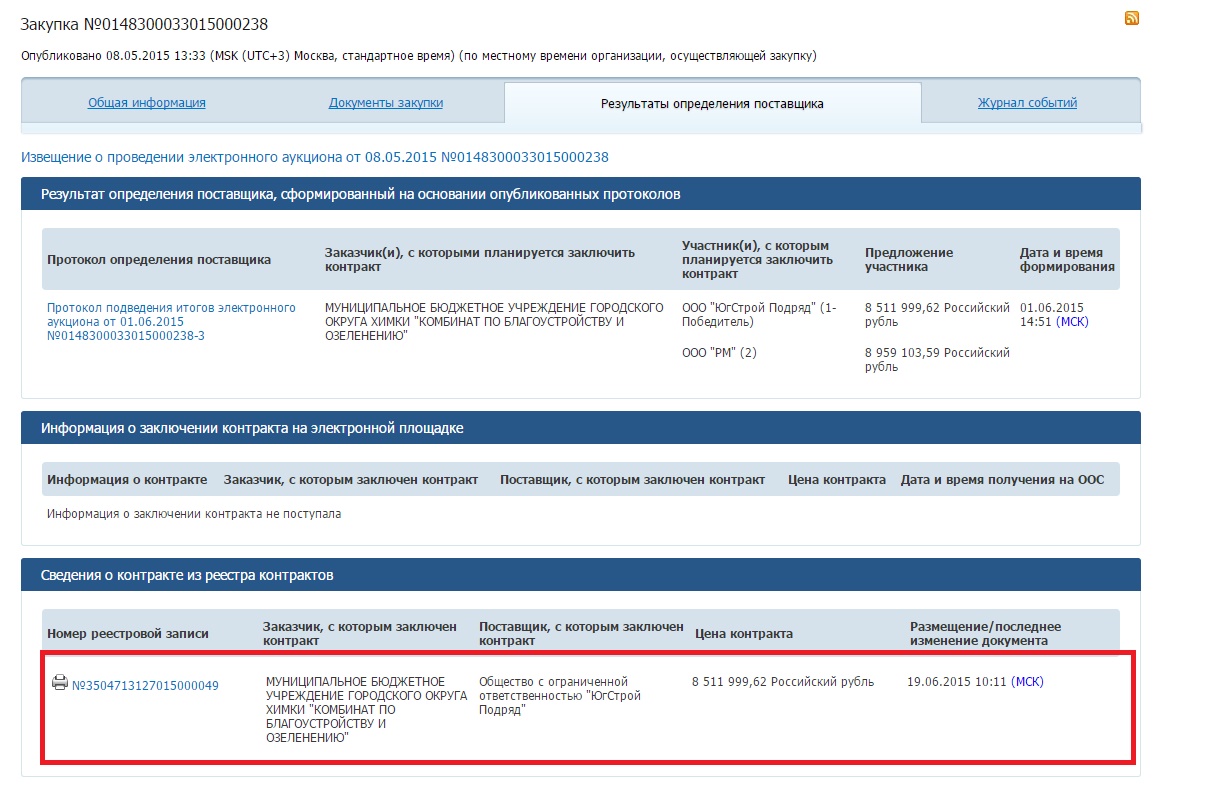Screen dimensions: 1217x809
Task: Click the МСК link next to 19.06.2015 10:11
Action: point(1027,682)
